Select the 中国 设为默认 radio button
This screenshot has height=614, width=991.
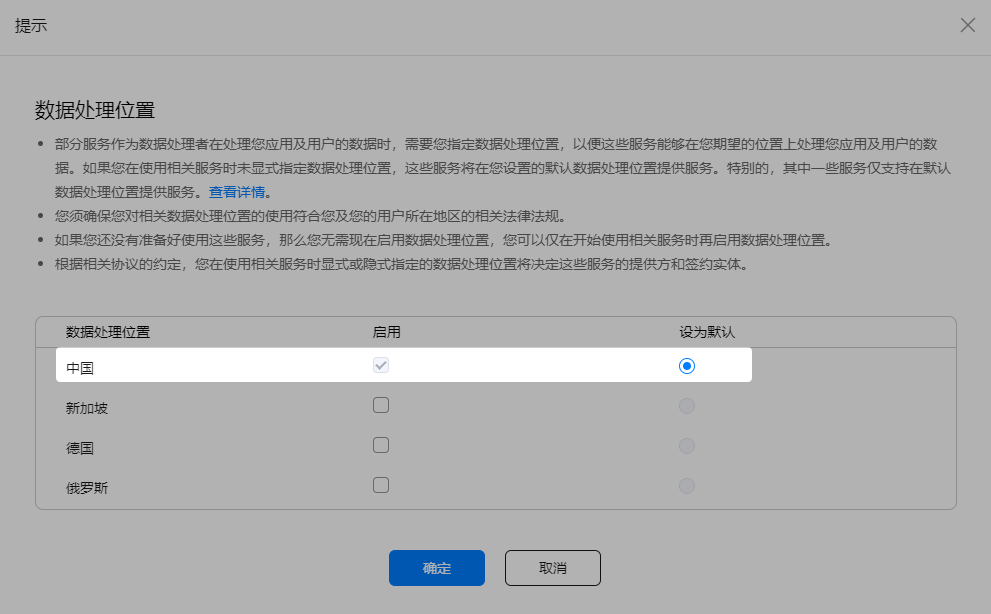[x=686, y=366]
